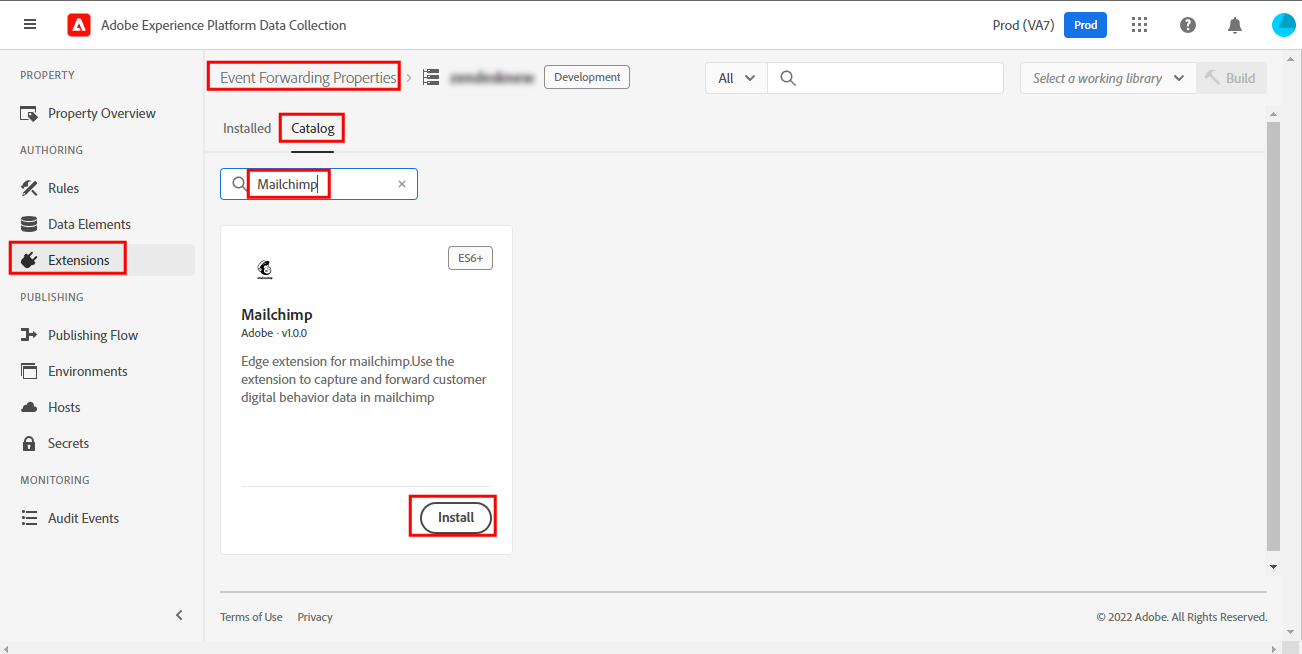Click the Property Overview icon
The image size is (1302, 654).
(x=29, y=114)
